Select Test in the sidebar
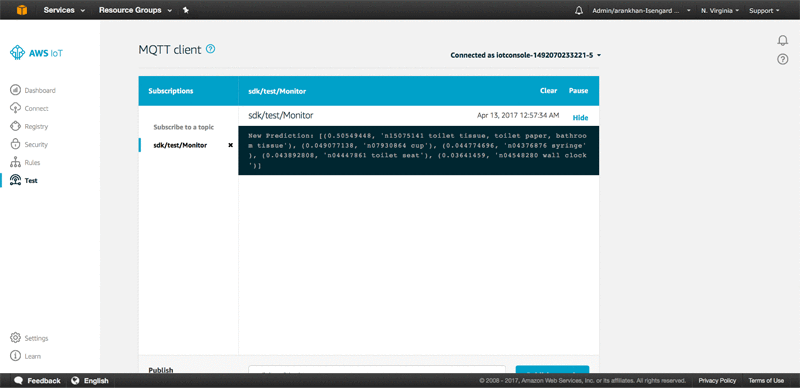This screenshot has width=800, height=388. [31, 180]
